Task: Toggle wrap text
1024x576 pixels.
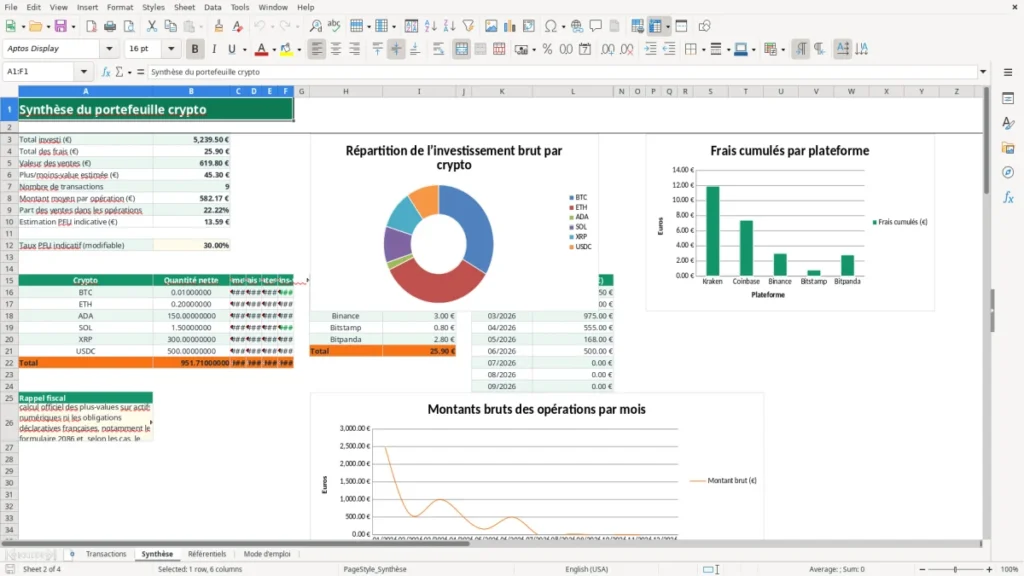Action: pos(438,49)
